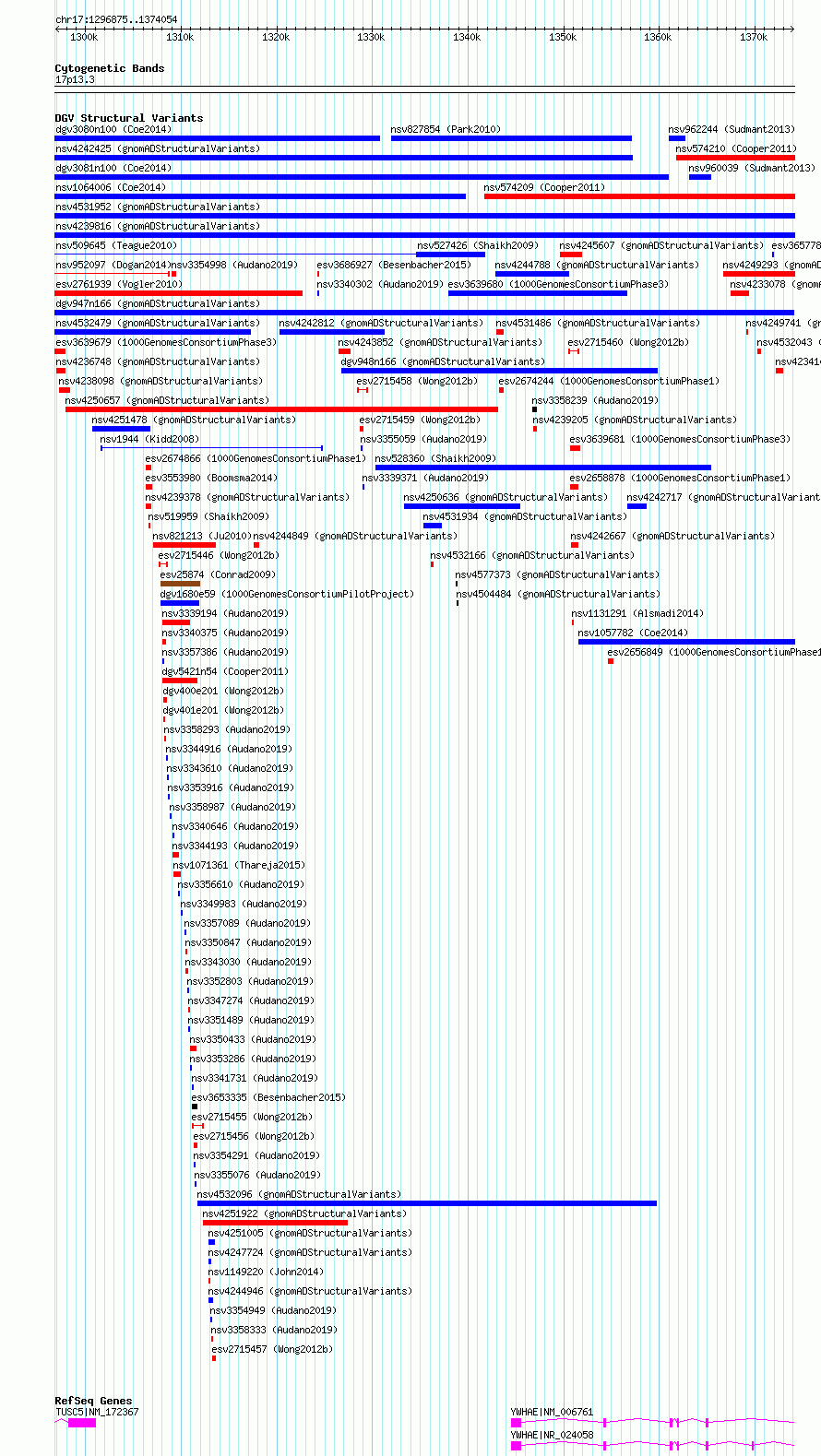
Task: Open the DGV Structural Variants track title
Action: click(x=129, y=118)
